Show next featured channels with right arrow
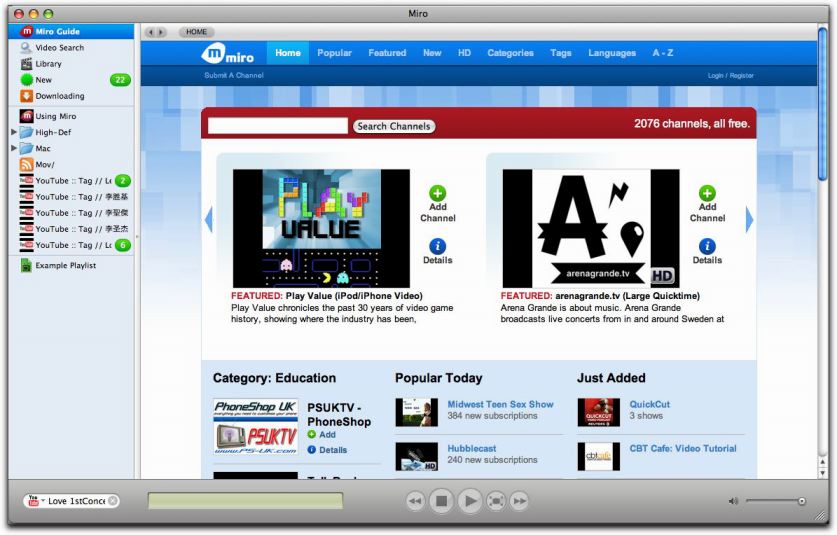This screenshot has height=535, width=837. pos(749,219)
